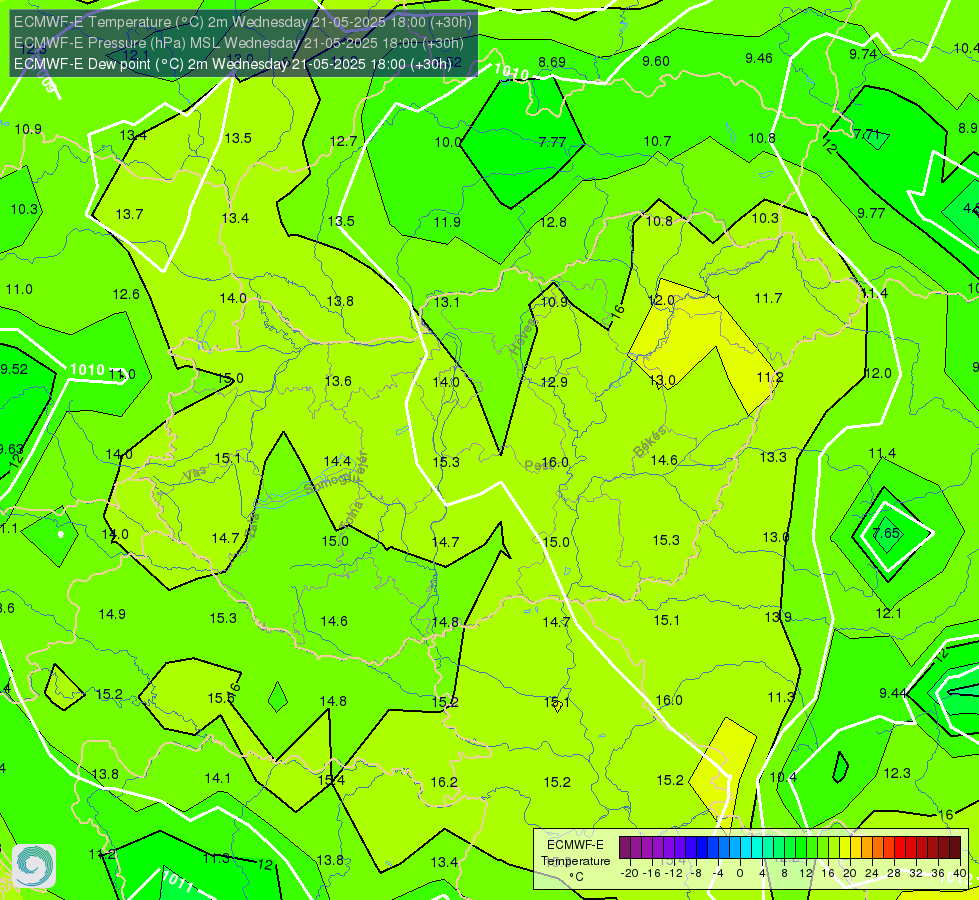
Task: Click the 12.9 temperature value
Action: [x=554, y=382]
